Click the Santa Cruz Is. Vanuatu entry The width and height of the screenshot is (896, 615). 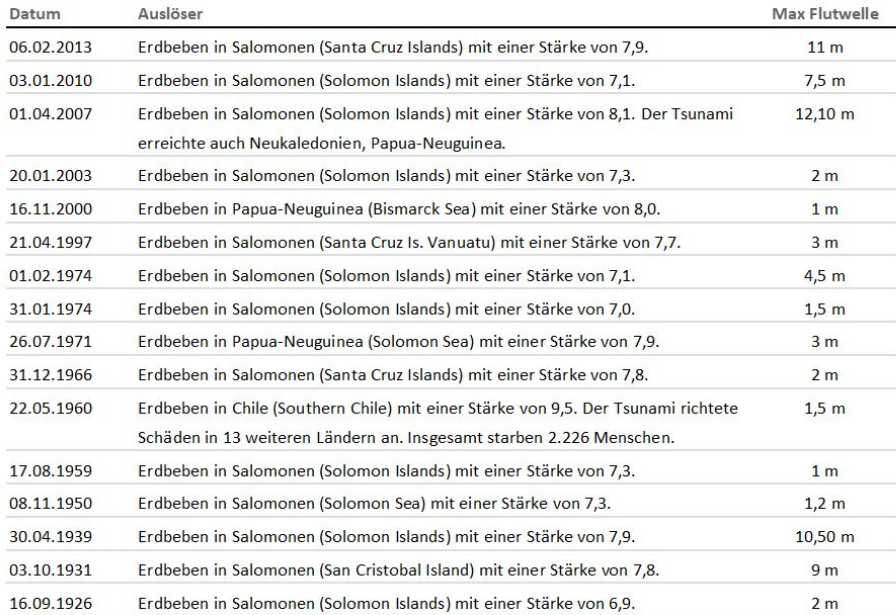pos(410,242)
